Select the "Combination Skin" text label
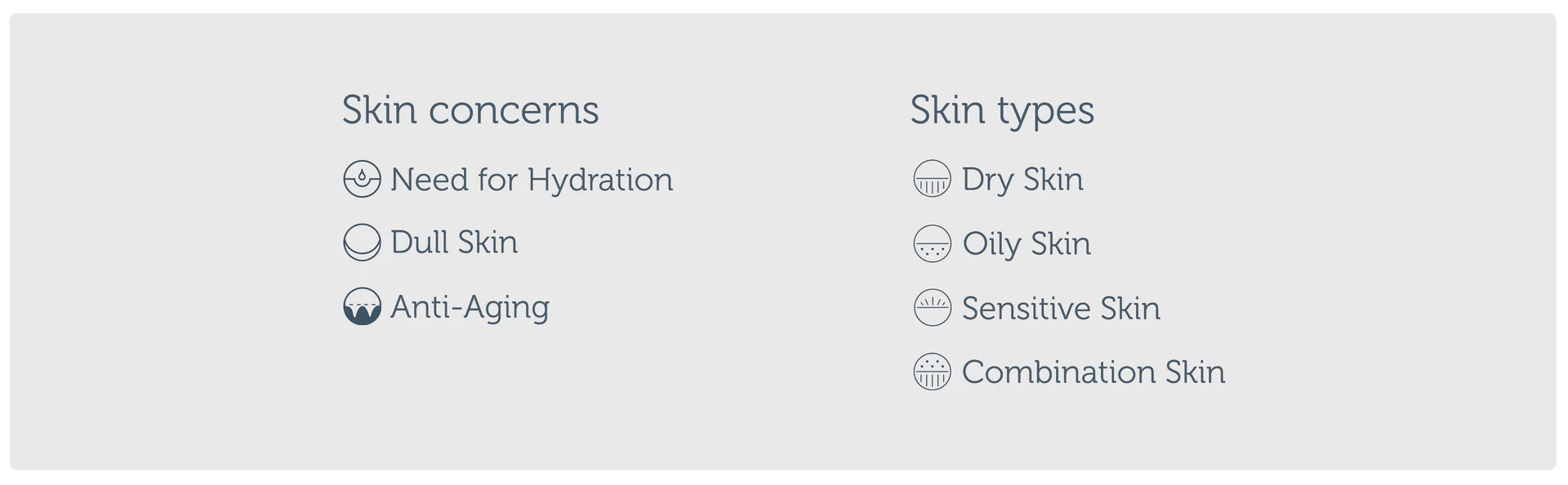Viewport: 1568px width, 485px height. [x=1094, y=372]
